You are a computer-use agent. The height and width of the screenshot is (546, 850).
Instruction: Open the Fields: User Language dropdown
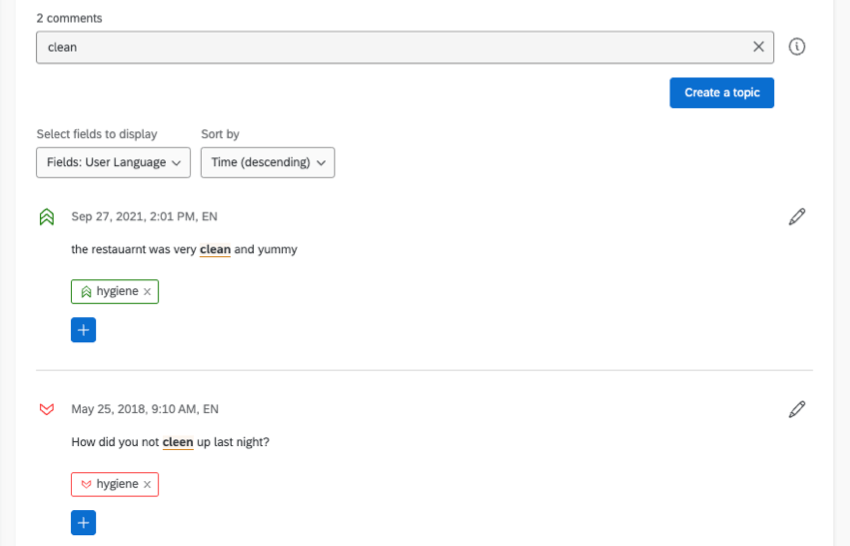pos(113,163)
